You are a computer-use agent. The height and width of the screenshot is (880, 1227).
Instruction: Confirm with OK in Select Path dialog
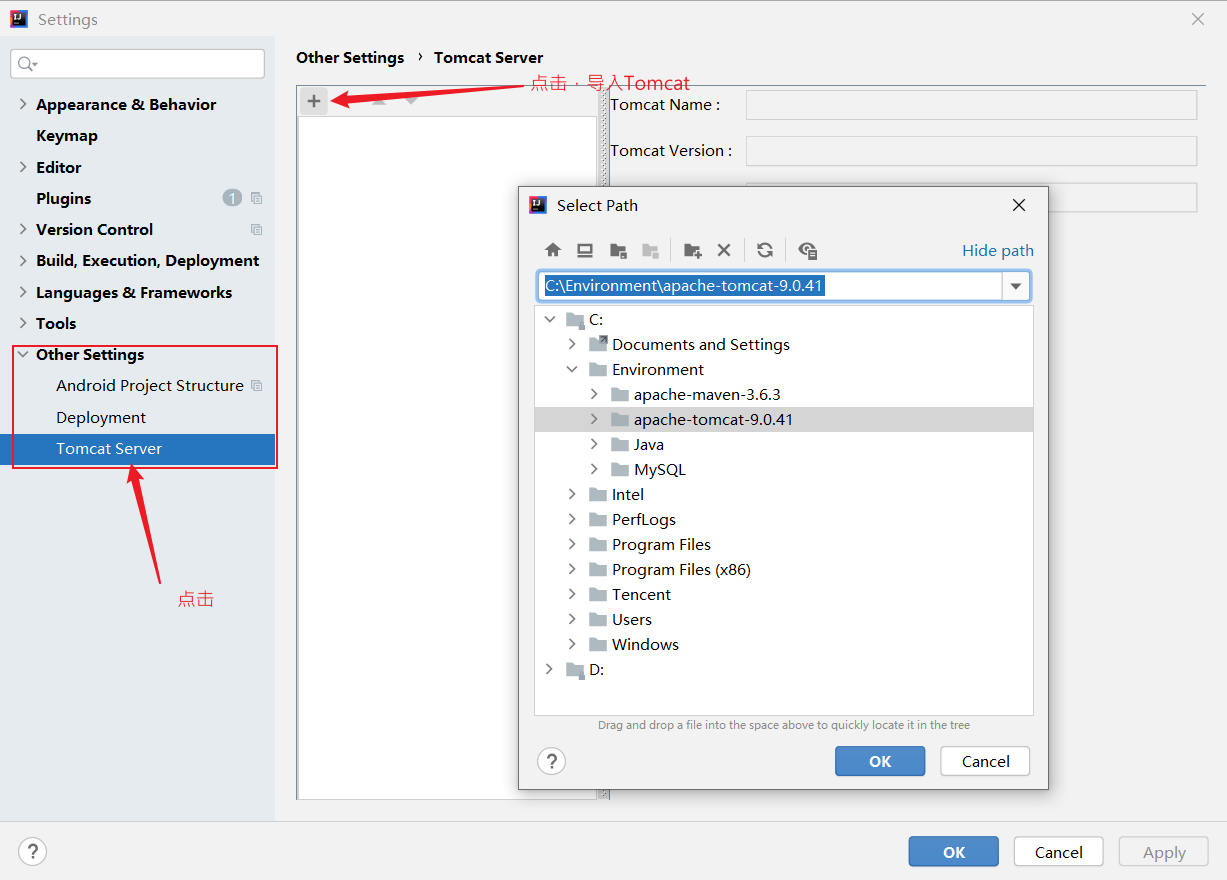[879, 761]
